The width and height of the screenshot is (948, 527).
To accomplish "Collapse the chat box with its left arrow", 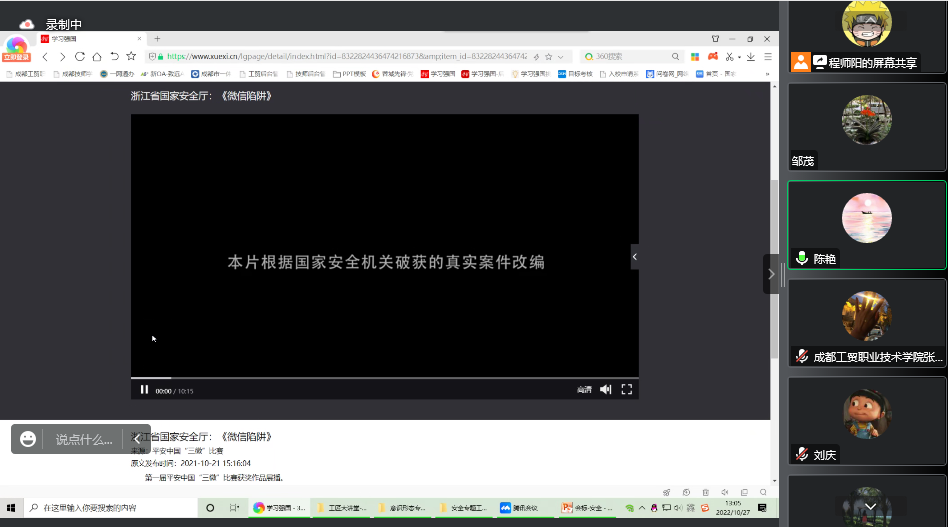I will tap(137, 439).
